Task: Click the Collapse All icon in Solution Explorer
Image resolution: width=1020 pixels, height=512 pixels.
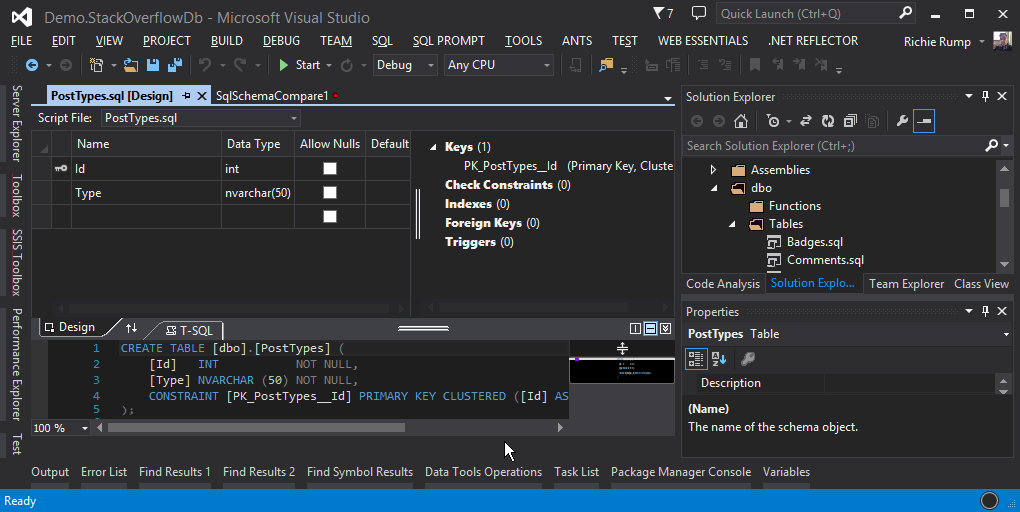Action: (x=850, y=121)
